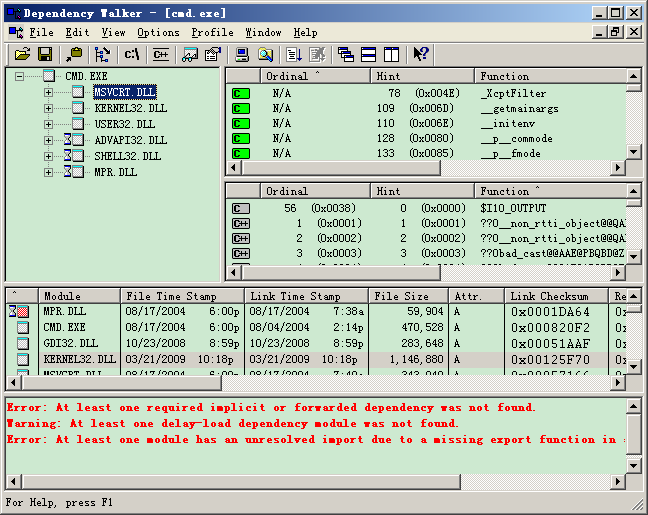Select SHELL32.DLL in the tree
This screenshot has width=648, height=515.
click(x=128, y=156)
